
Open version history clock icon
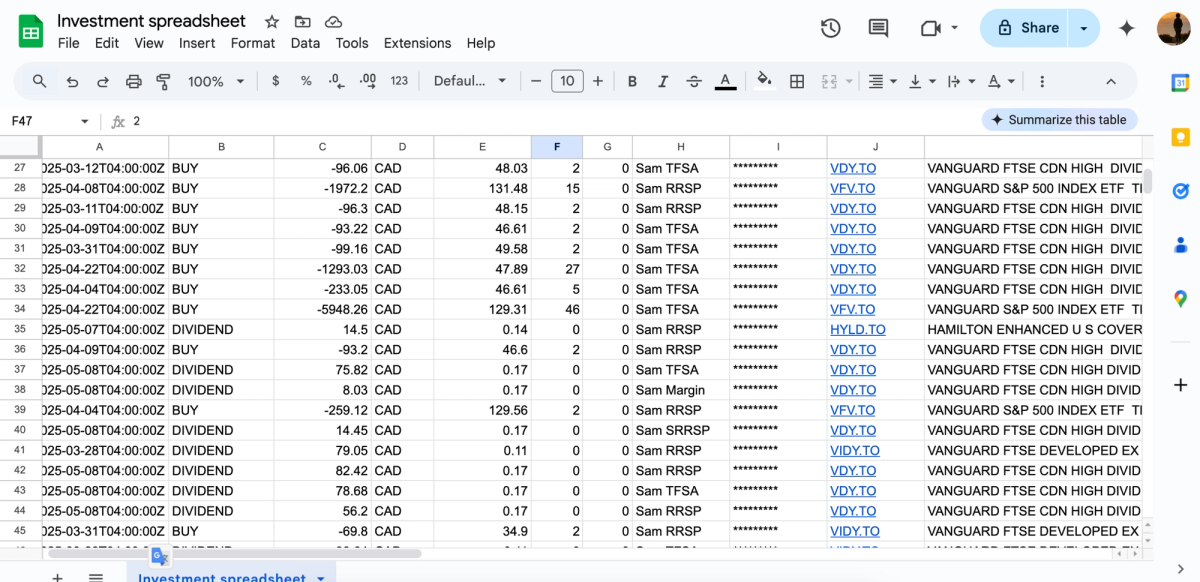[x=830, y=28]
